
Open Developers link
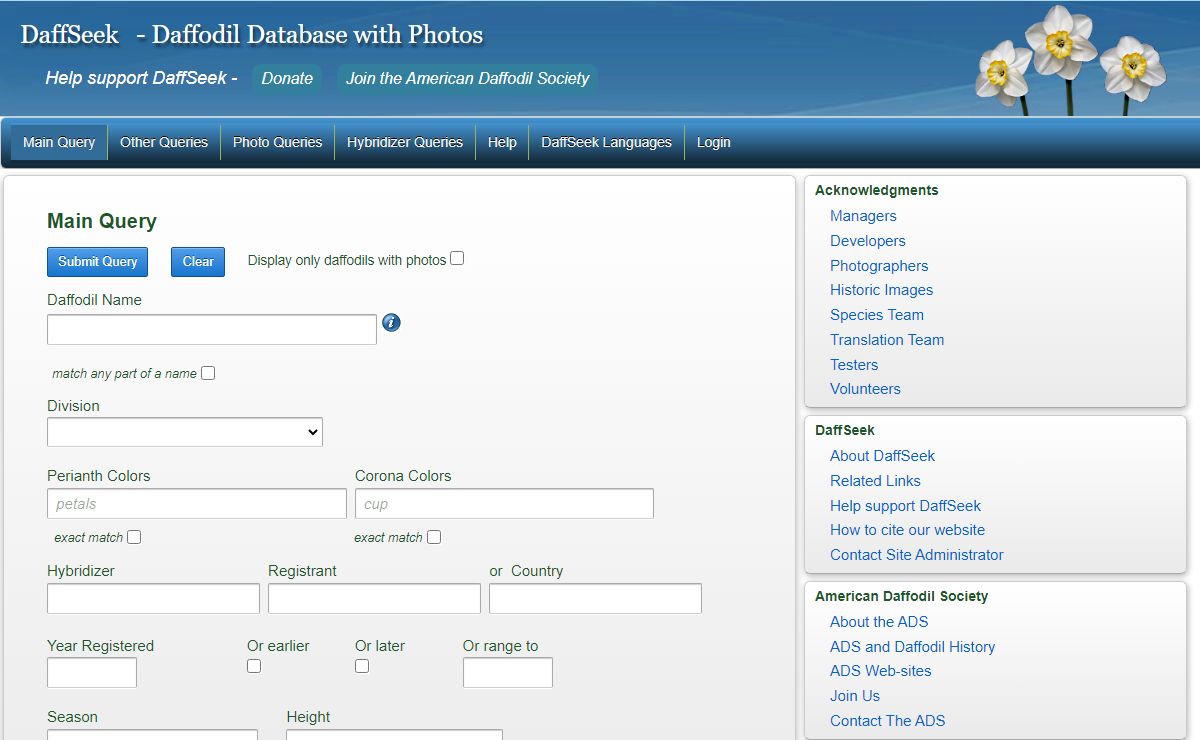[868, 241]
